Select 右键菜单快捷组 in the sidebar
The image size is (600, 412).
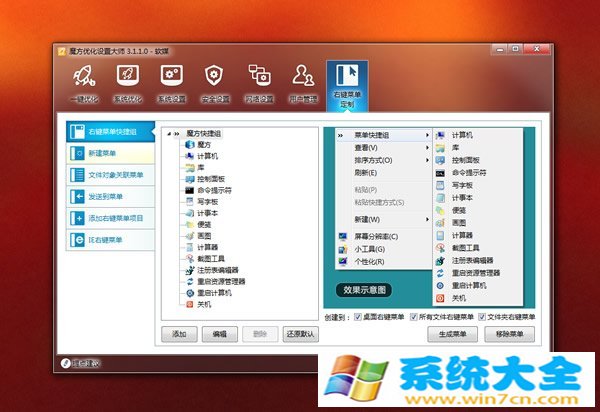coord(111,132)
